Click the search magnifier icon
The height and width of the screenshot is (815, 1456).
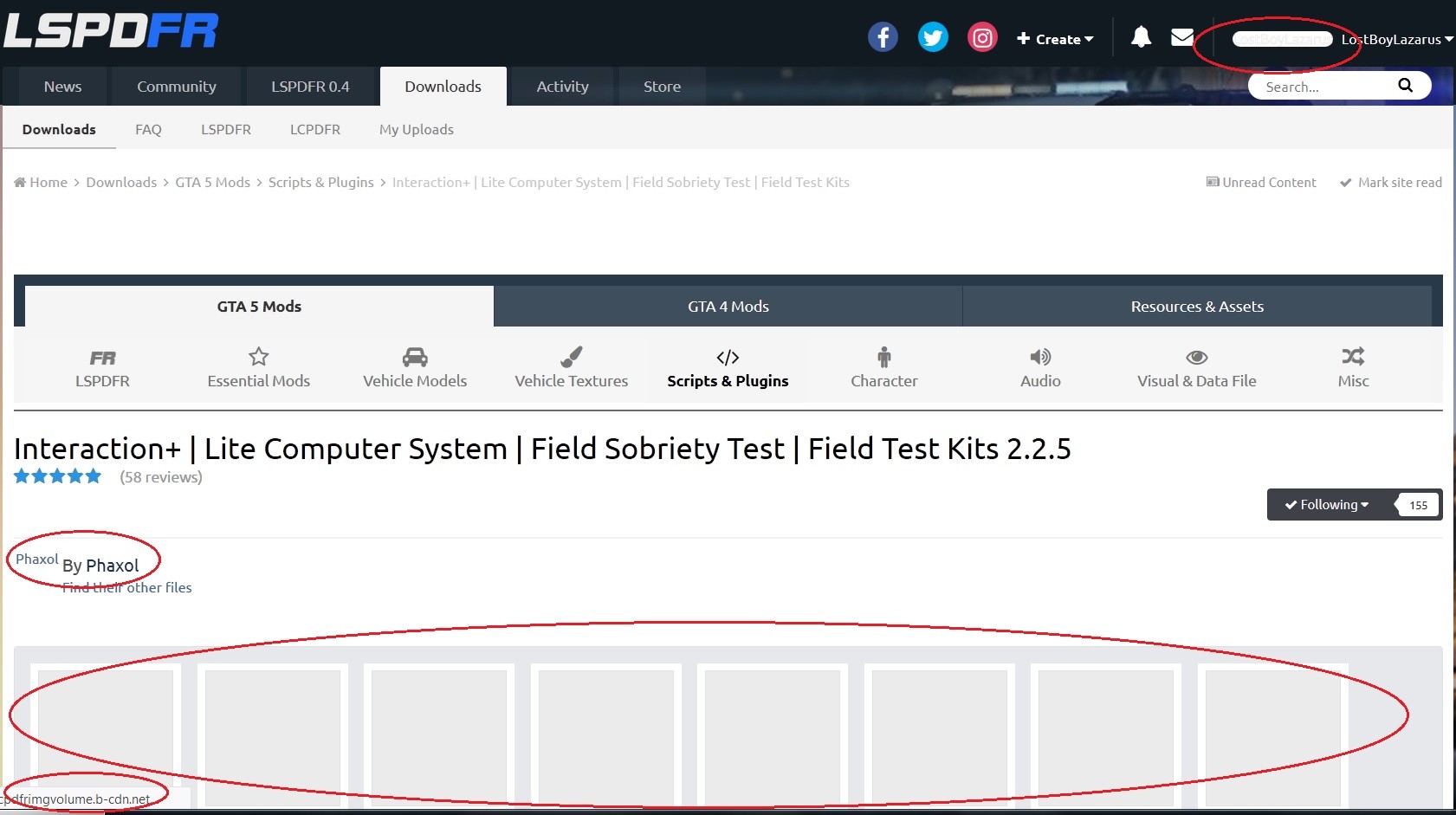tap(1405, 86)
